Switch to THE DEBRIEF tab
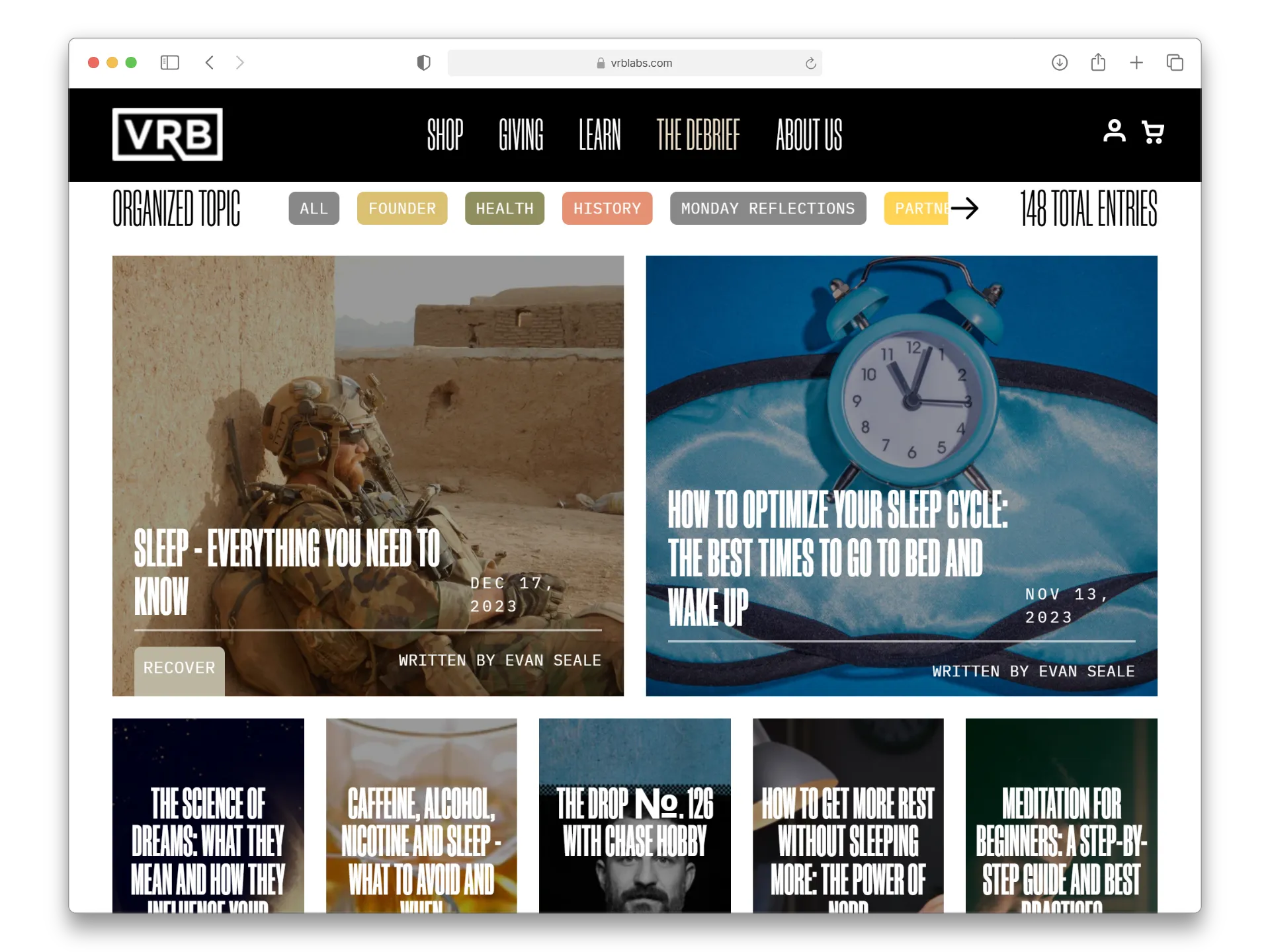This screenshot has width=1270, height=952. (x=698, y=134)
